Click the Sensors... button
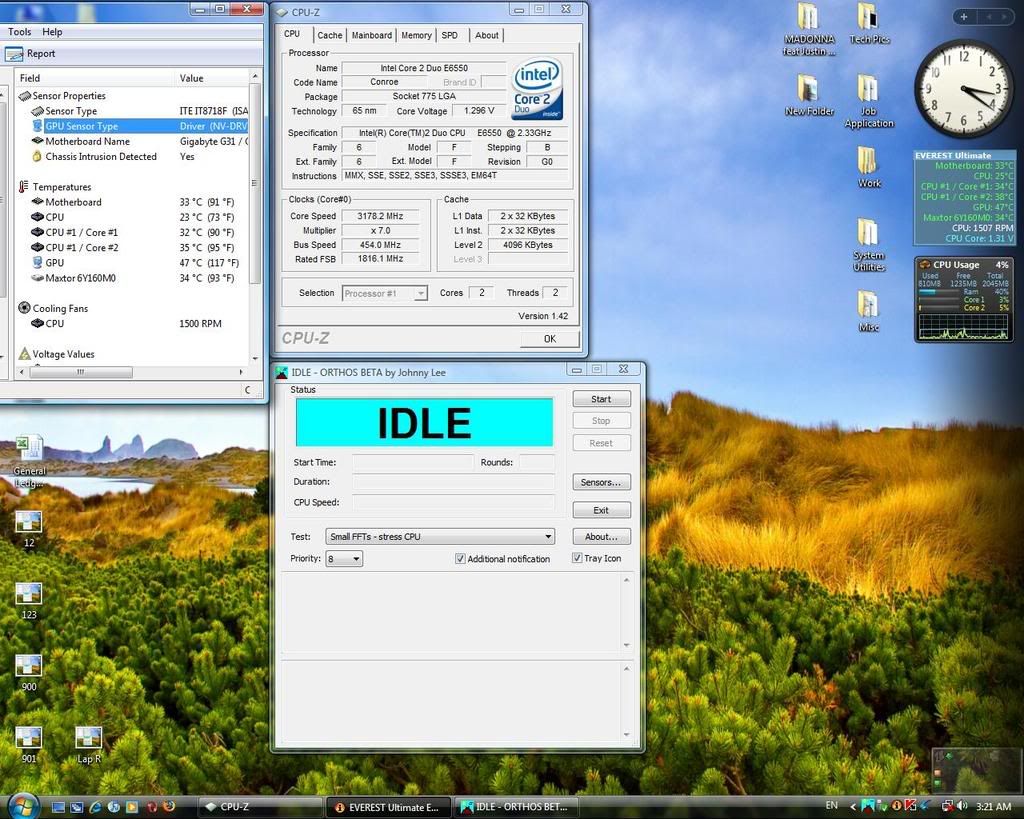This screenshot has width=1024, height=819. (600, 482)
